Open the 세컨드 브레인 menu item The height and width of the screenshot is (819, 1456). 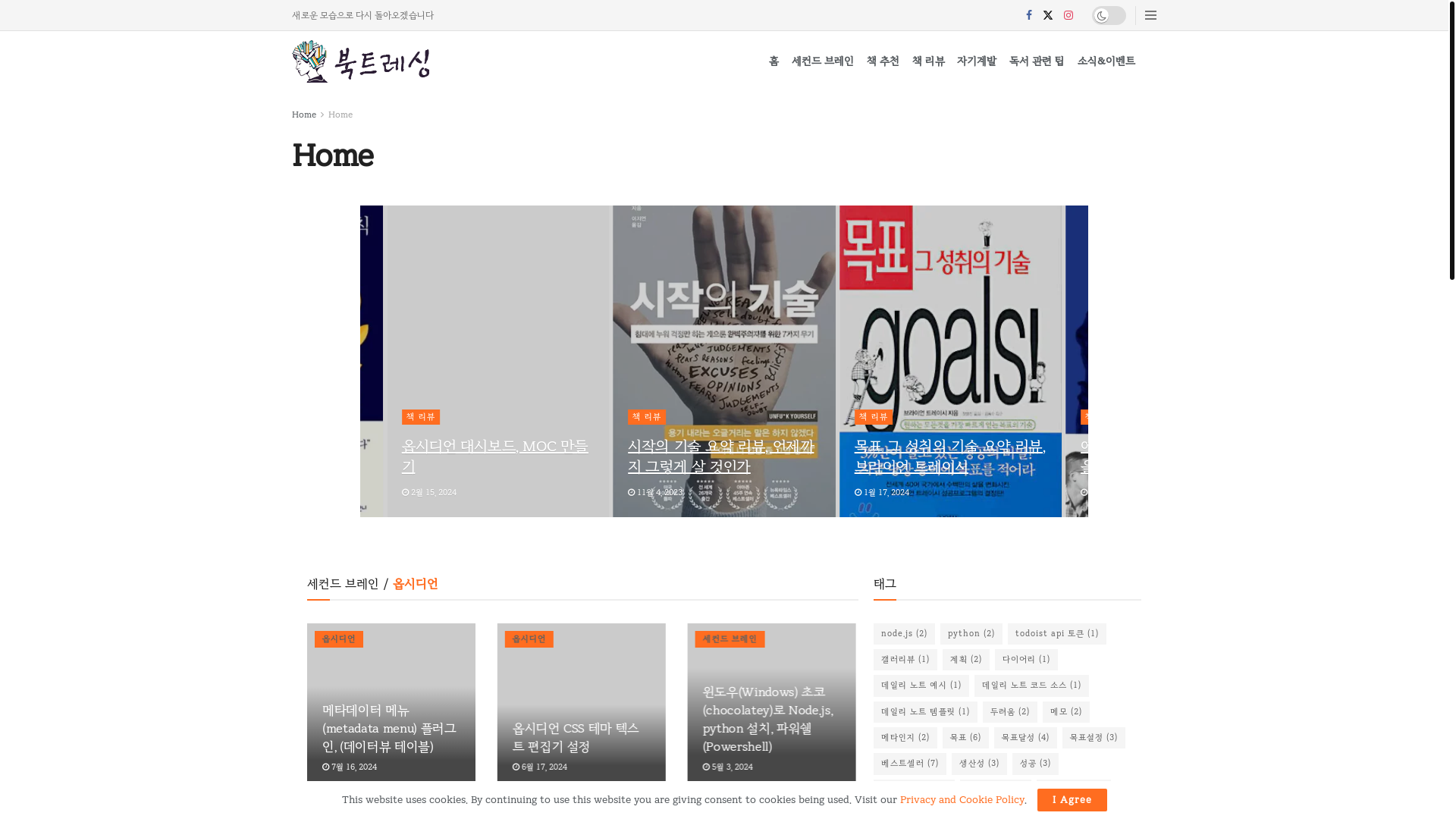823,61
